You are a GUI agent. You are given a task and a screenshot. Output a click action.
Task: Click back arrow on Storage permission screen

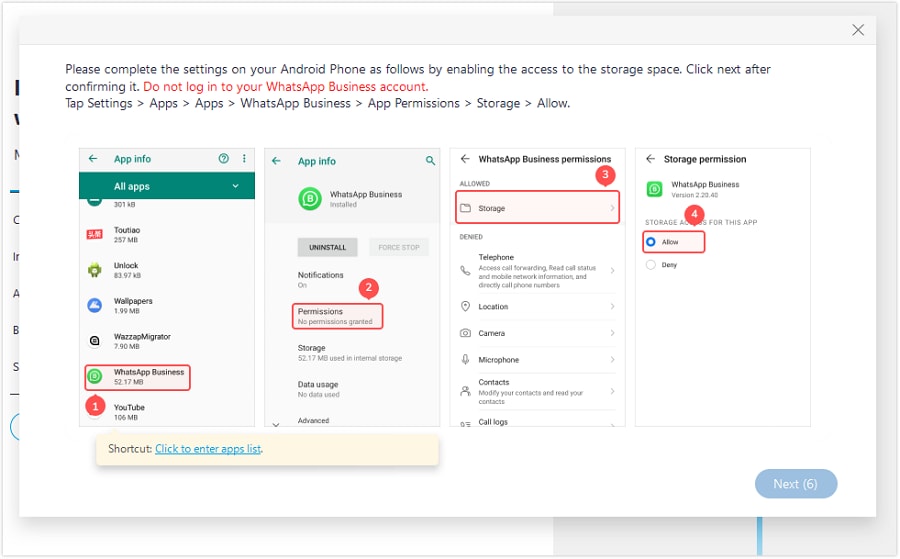point(650,159)
